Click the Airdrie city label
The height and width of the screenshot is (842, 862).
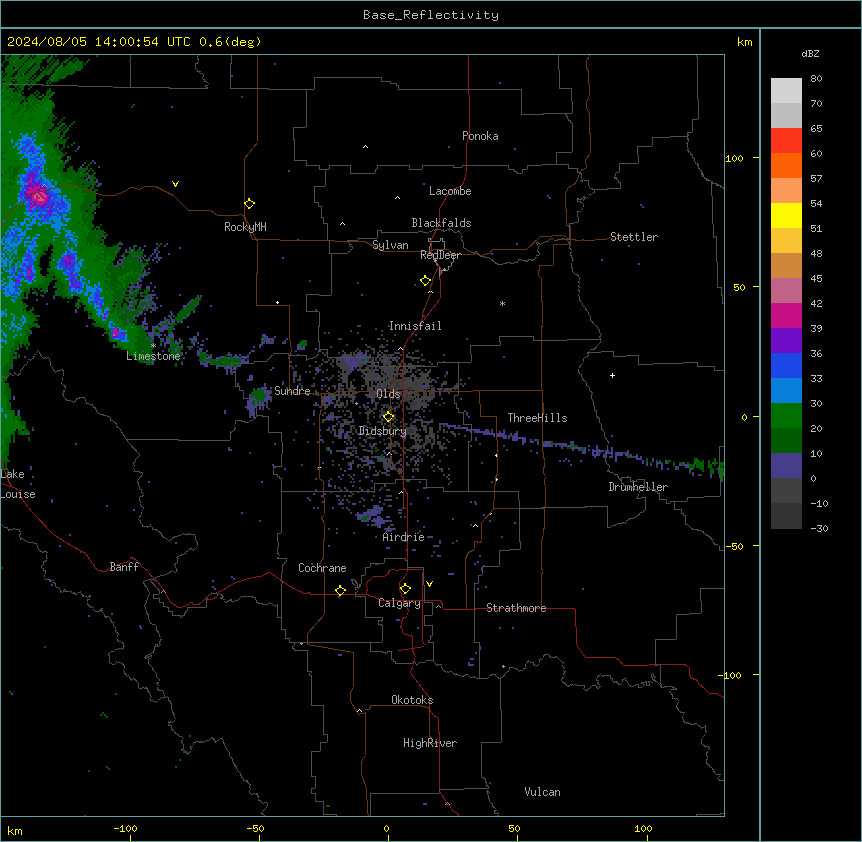click(404, 537)
